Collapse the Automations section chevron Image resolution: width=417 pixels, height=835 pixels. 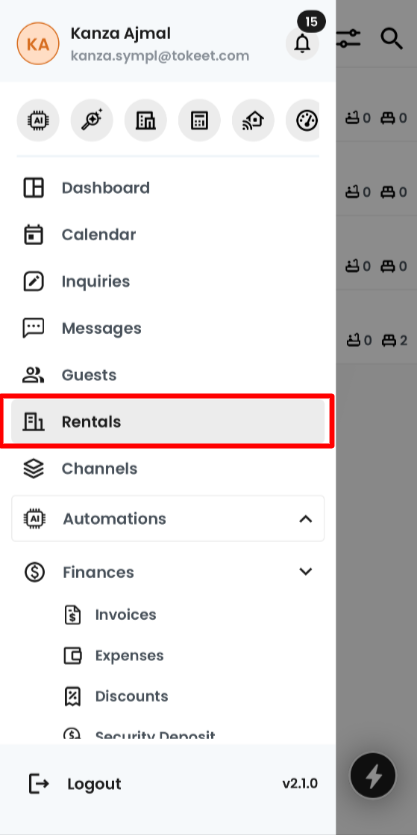pyautogui.click(x=305, y=519)
